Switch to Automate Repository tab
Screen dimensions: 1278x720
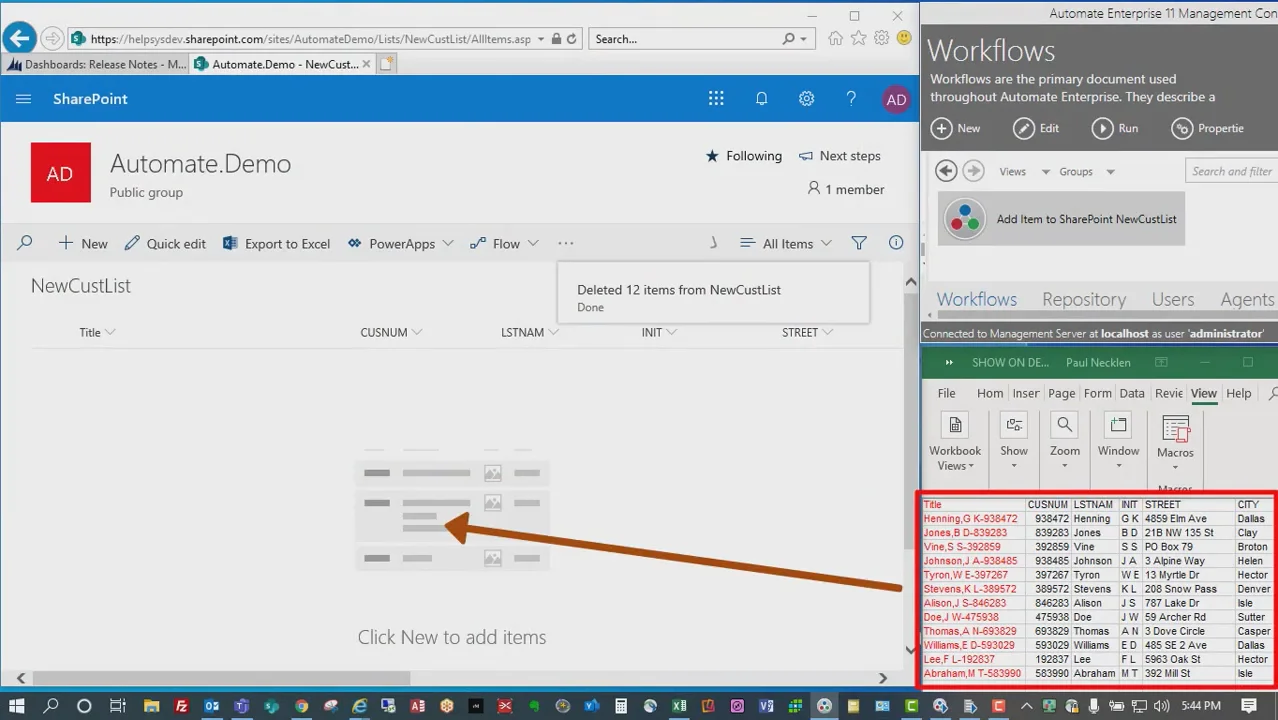pos(1083,299)
